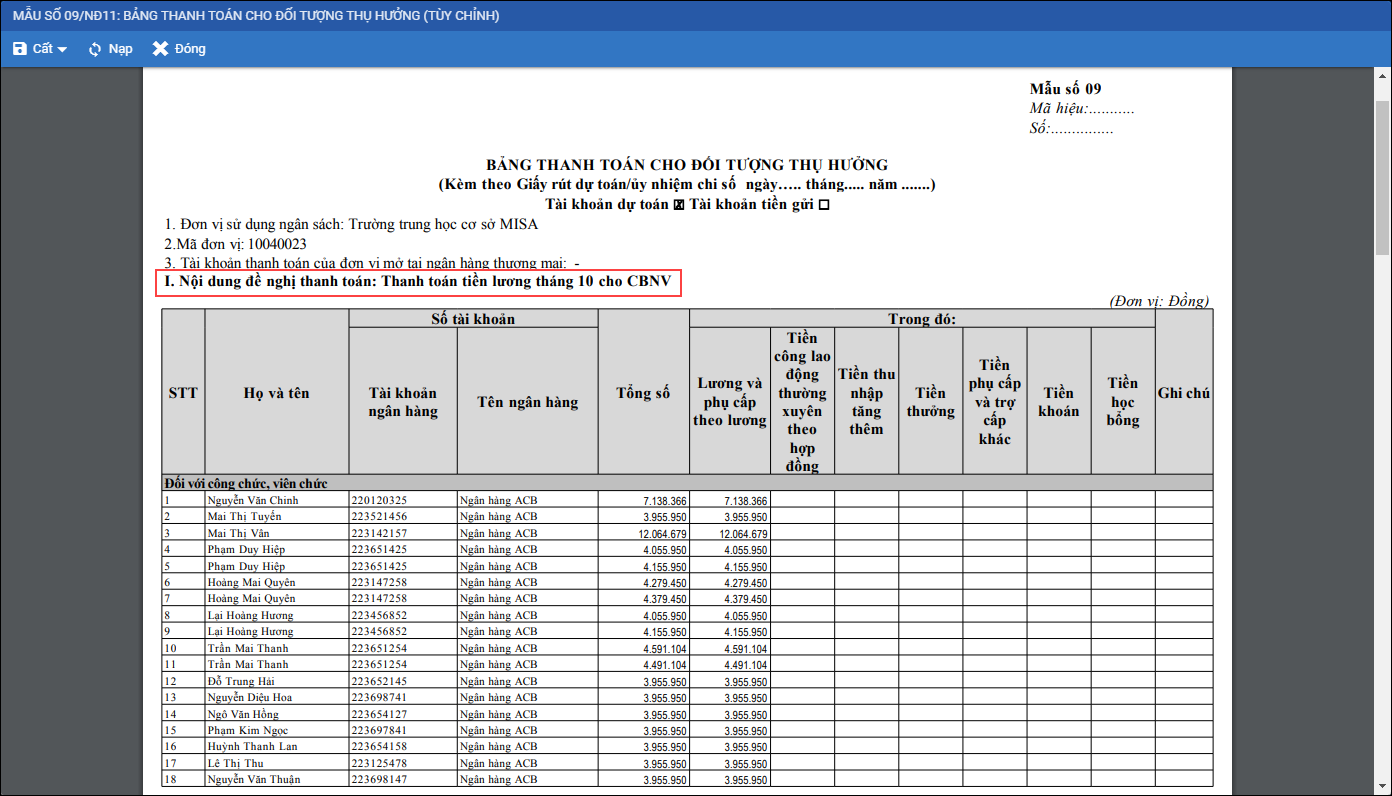Image resolution: width=1392 pixels, height=796 pixels.
Task: Select account number 223142157 for Mai Thị Vân
Action: [x=379, y=533]
